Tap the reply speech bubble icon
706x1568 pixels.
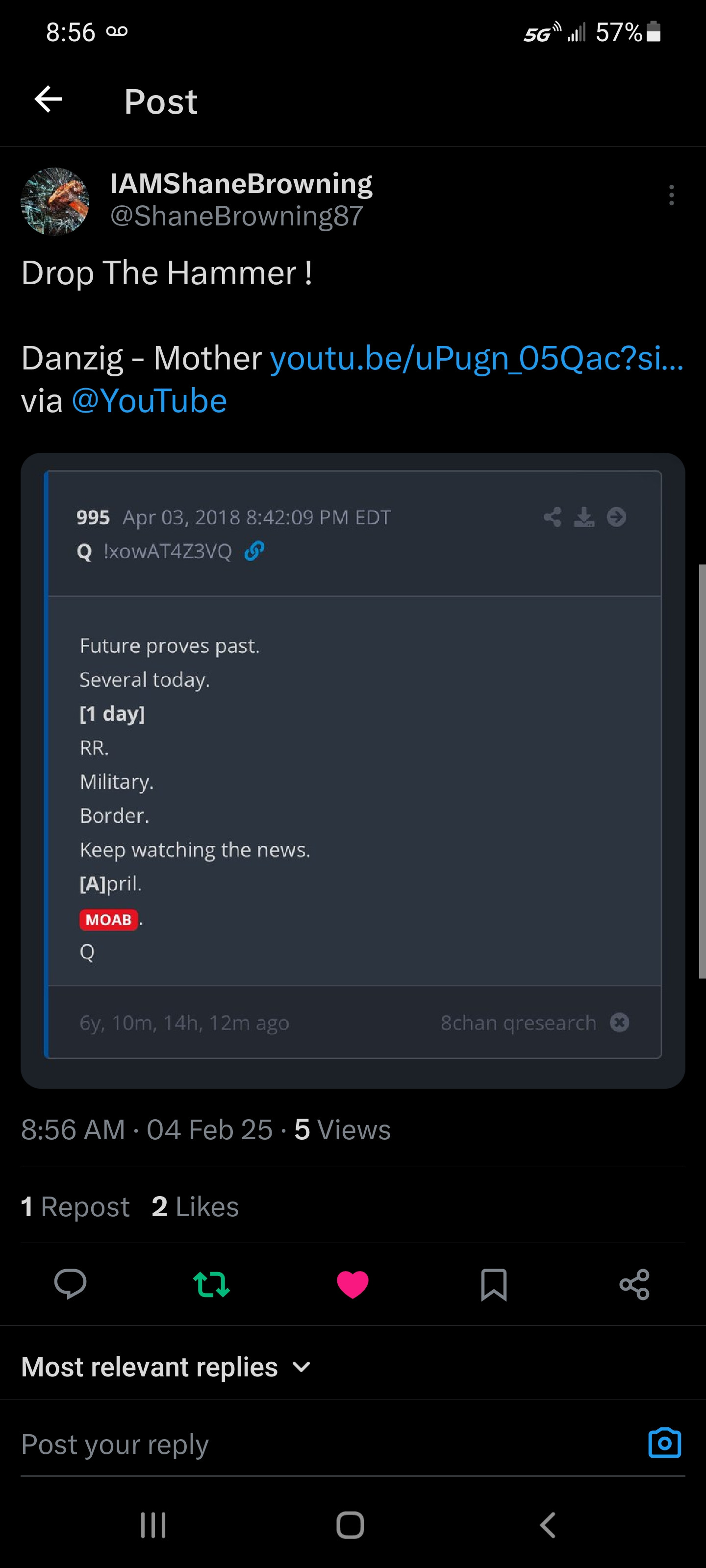point(70,1284)
